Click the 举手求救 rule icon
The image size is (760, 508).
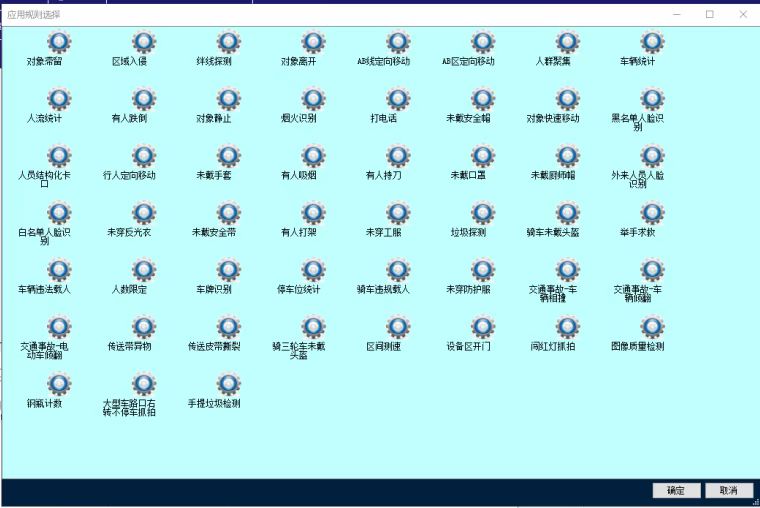(652, 213)
